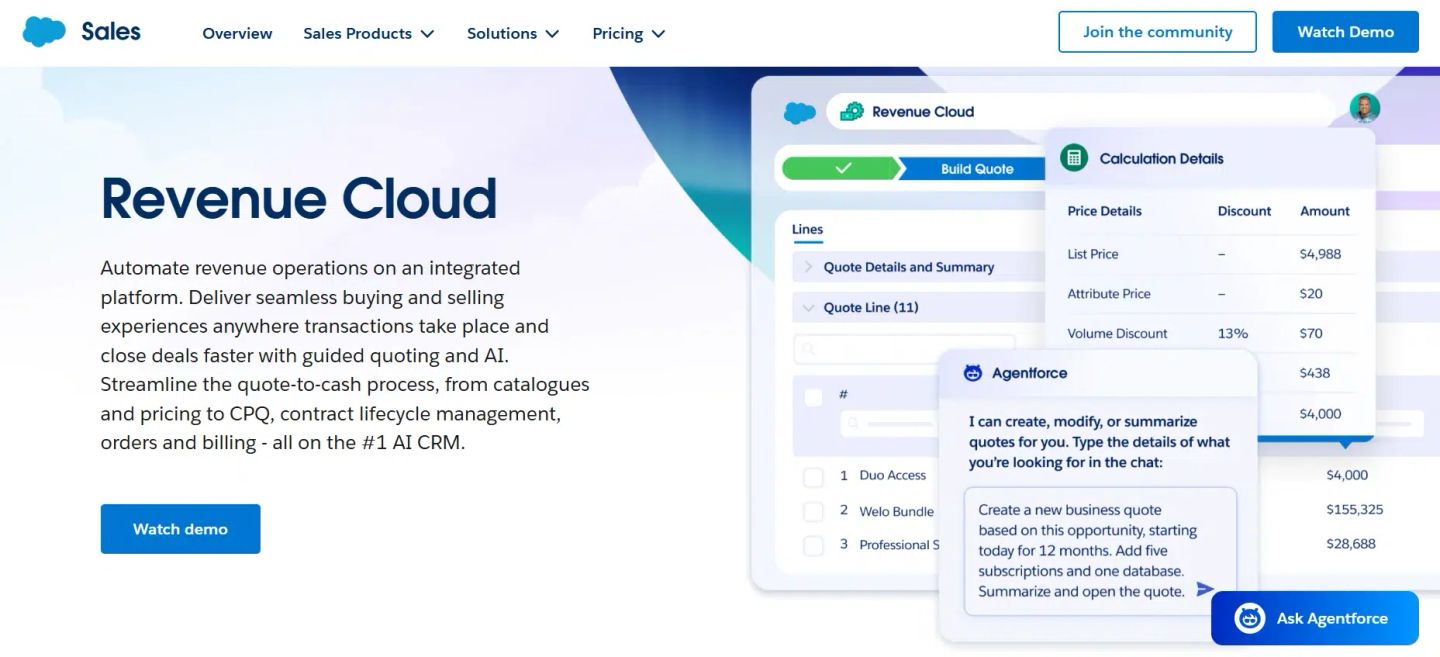Click the Join the community button

(x=1158, y=32)
